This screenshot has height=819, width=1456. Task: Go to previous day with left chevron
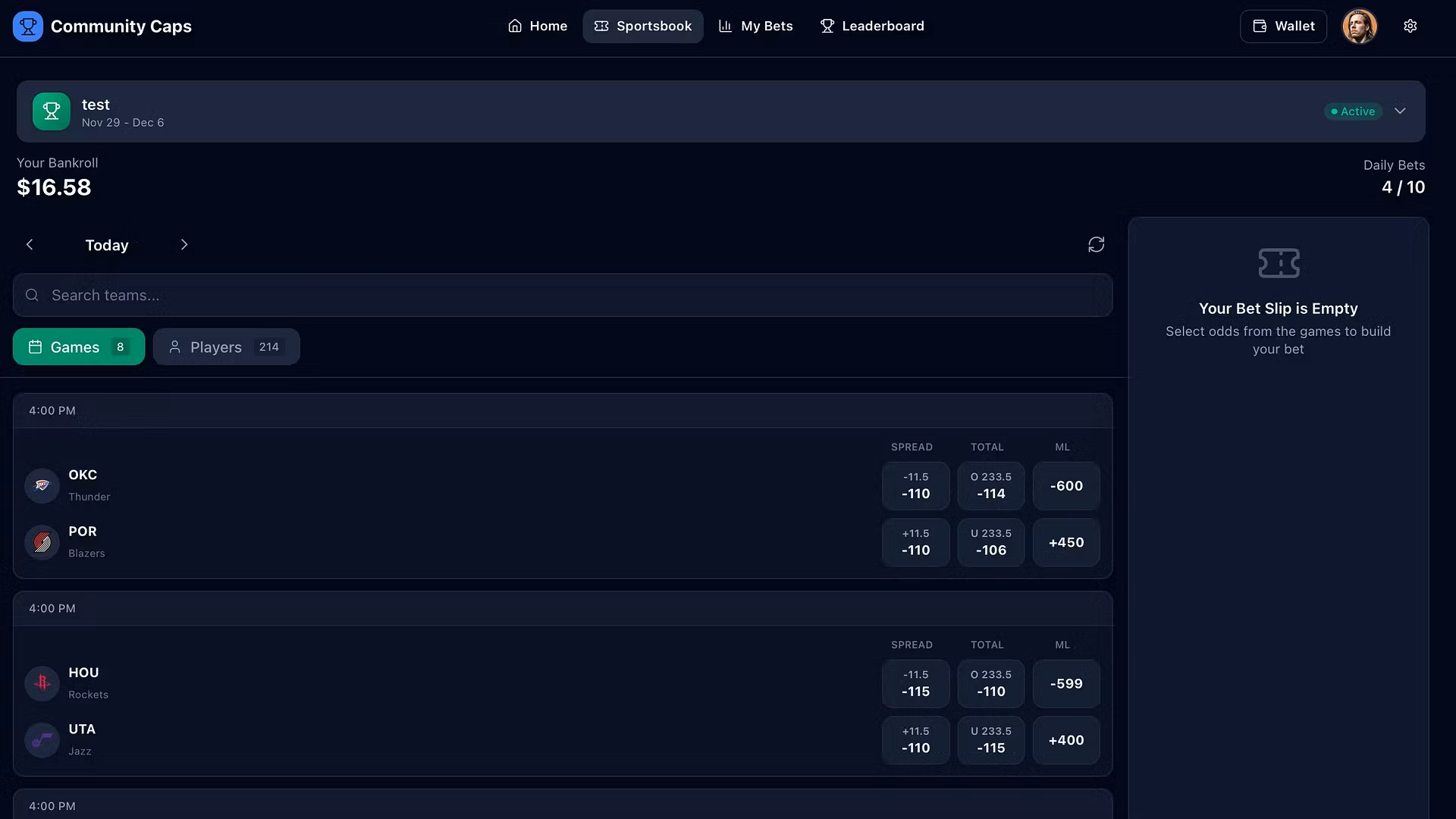point(30,245)
